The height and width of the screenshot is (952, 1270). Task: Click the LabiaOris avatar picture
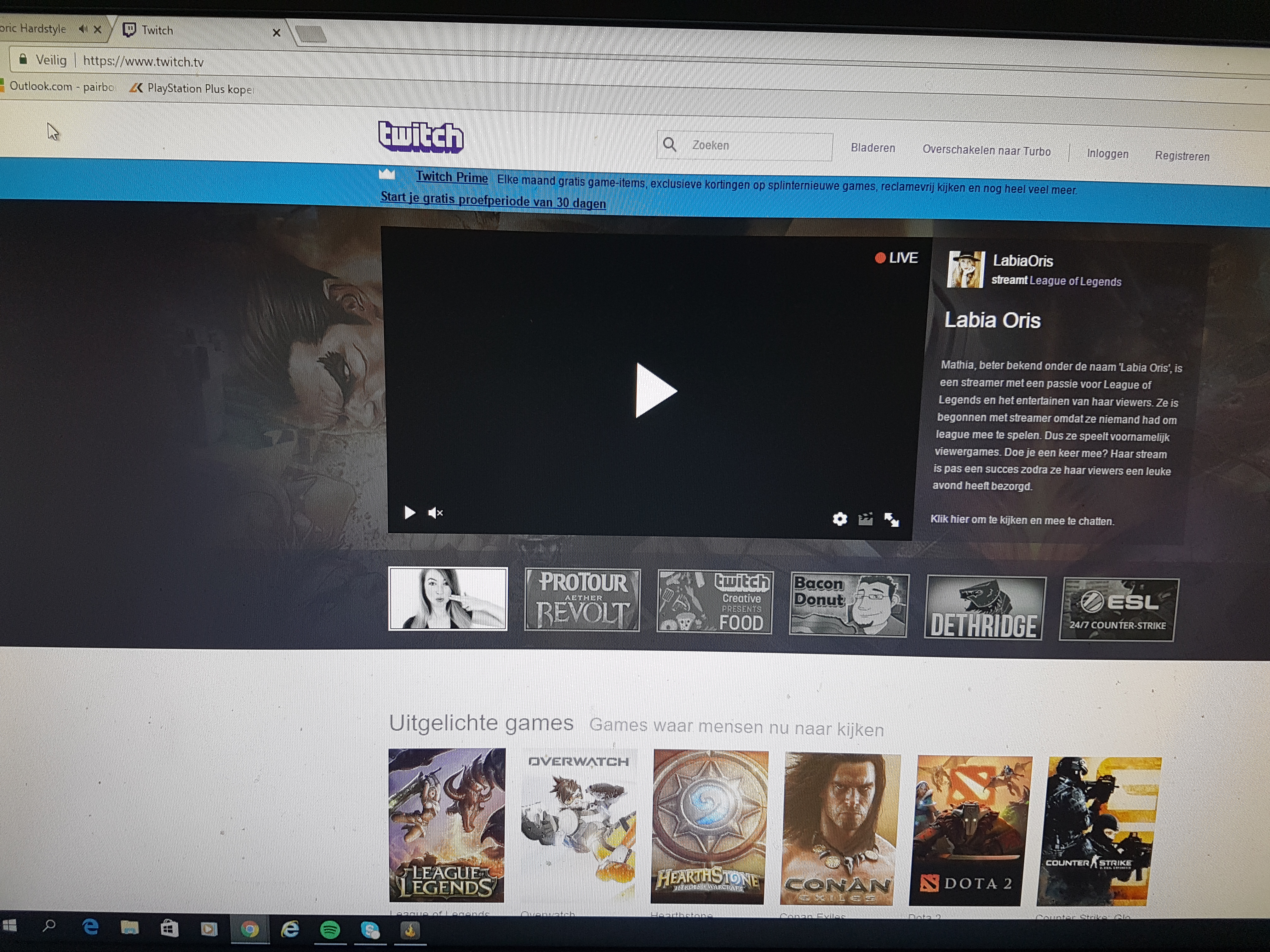point(966,269)
